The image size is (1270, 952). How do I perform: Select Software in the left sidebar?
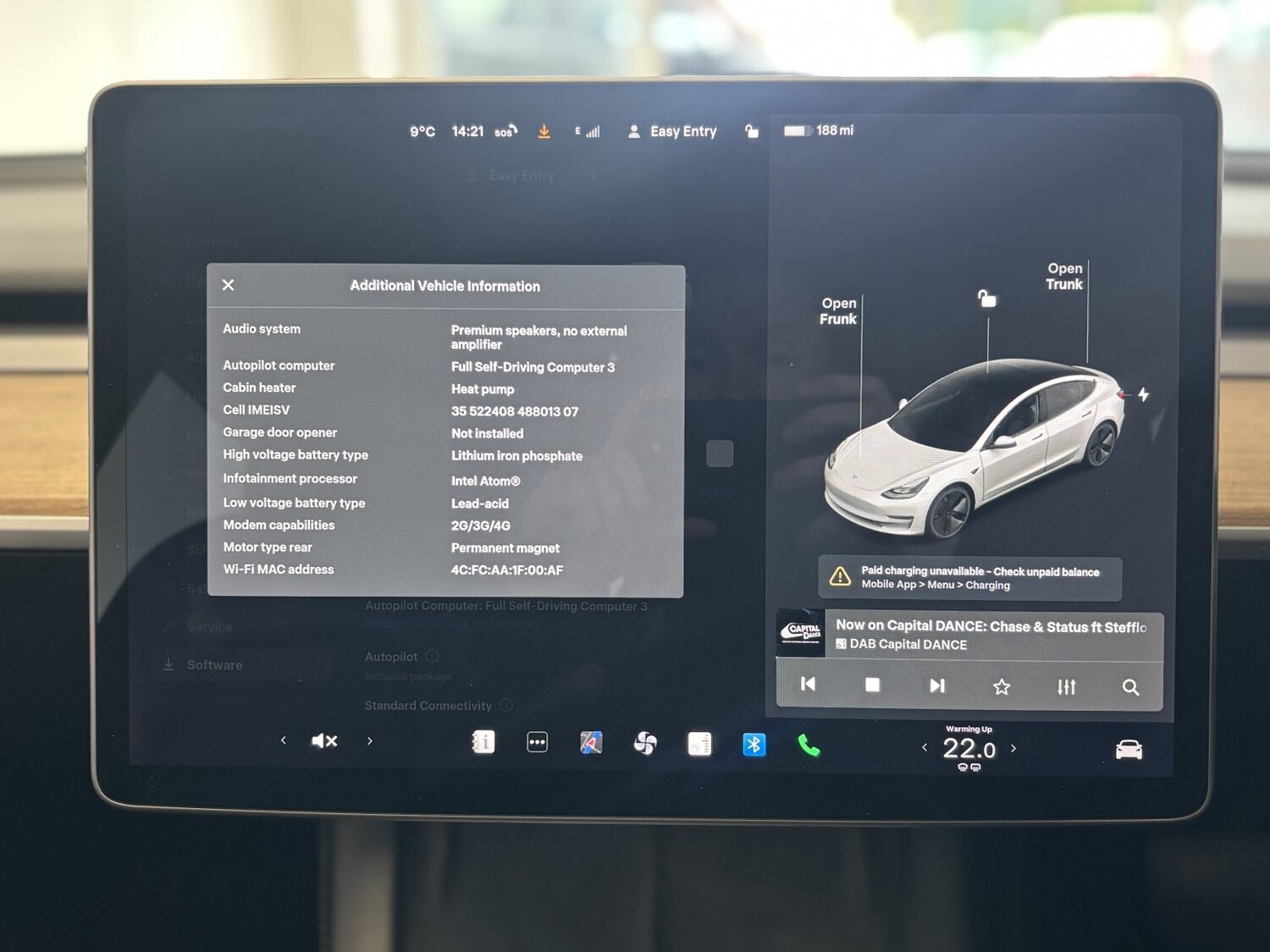[x=213, y=665]
